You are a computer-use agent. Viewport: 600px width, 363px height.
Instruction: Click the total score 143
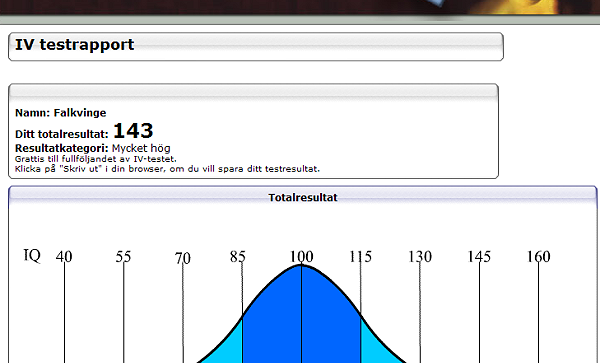coord(133,131)
